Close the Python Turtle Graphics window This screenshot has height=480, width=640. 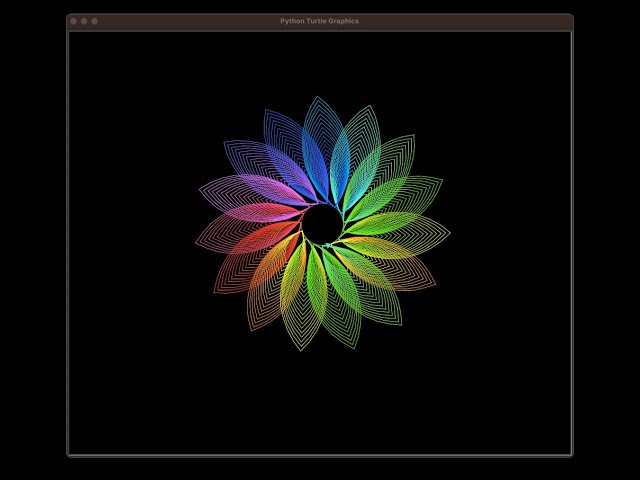[x=73, y=21]
